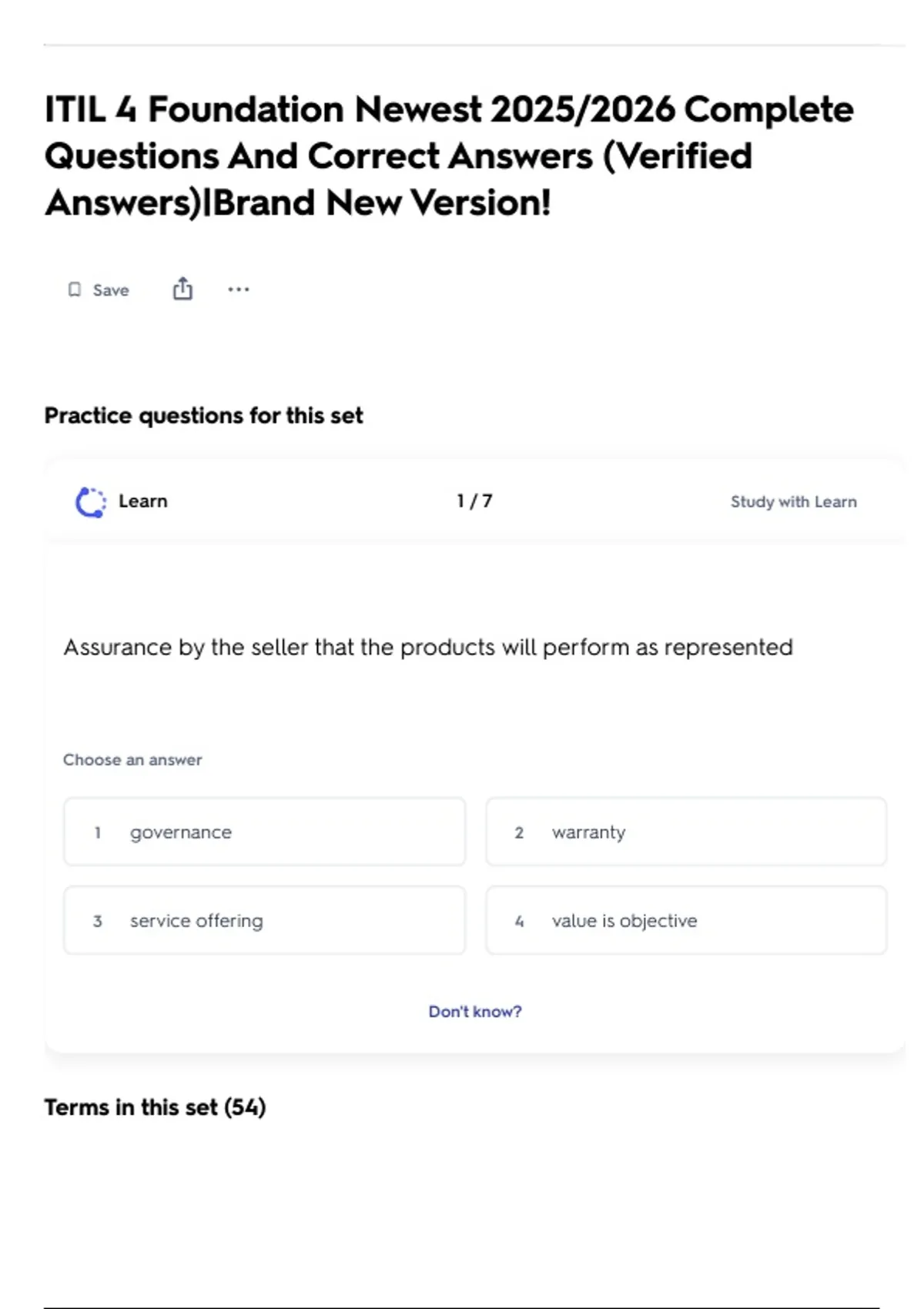
Task: Open the Study with Learn link
Action: point(793,502)
